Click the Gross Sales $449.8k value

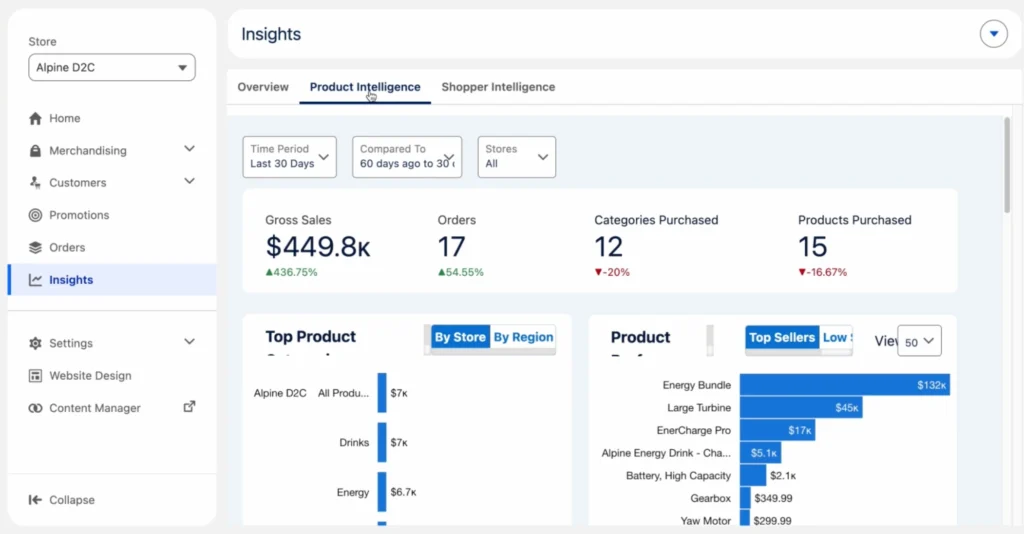click(x=318, y=247)
